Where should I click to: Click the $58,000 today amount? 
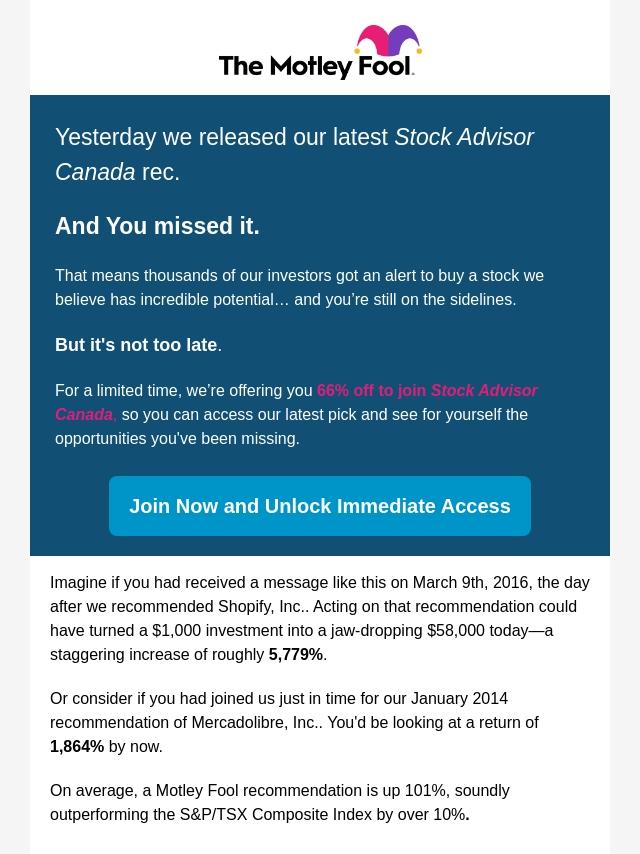point(477,630)
